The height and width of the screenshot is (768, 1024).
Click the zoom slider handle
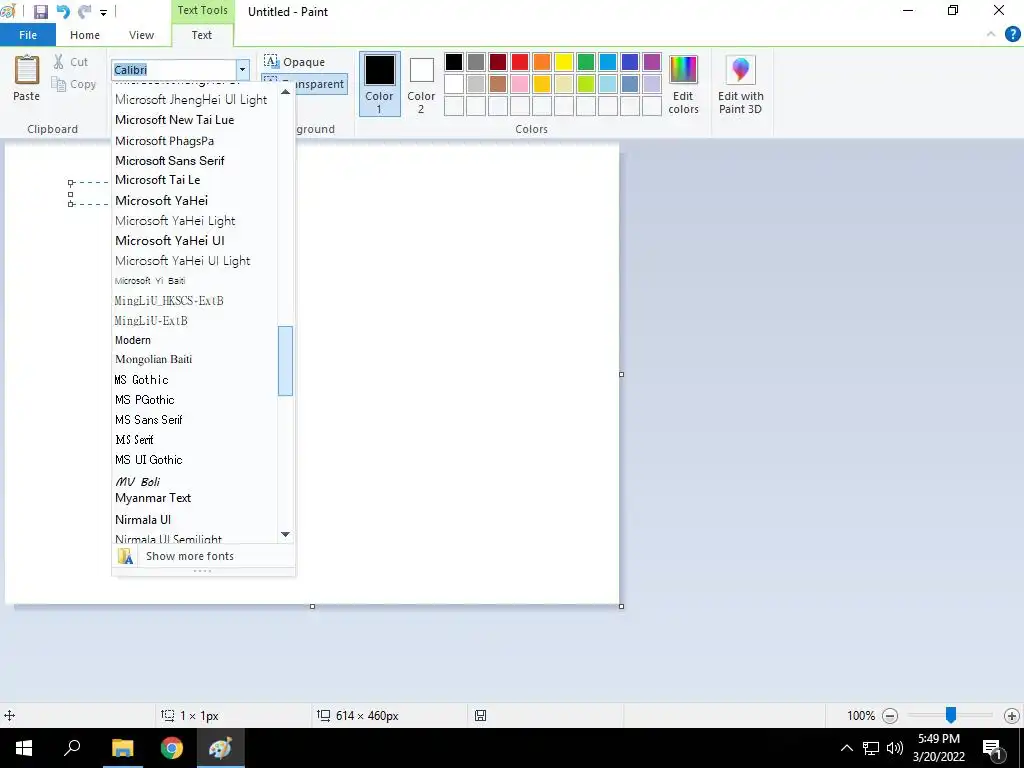click(x=951, y=715)
